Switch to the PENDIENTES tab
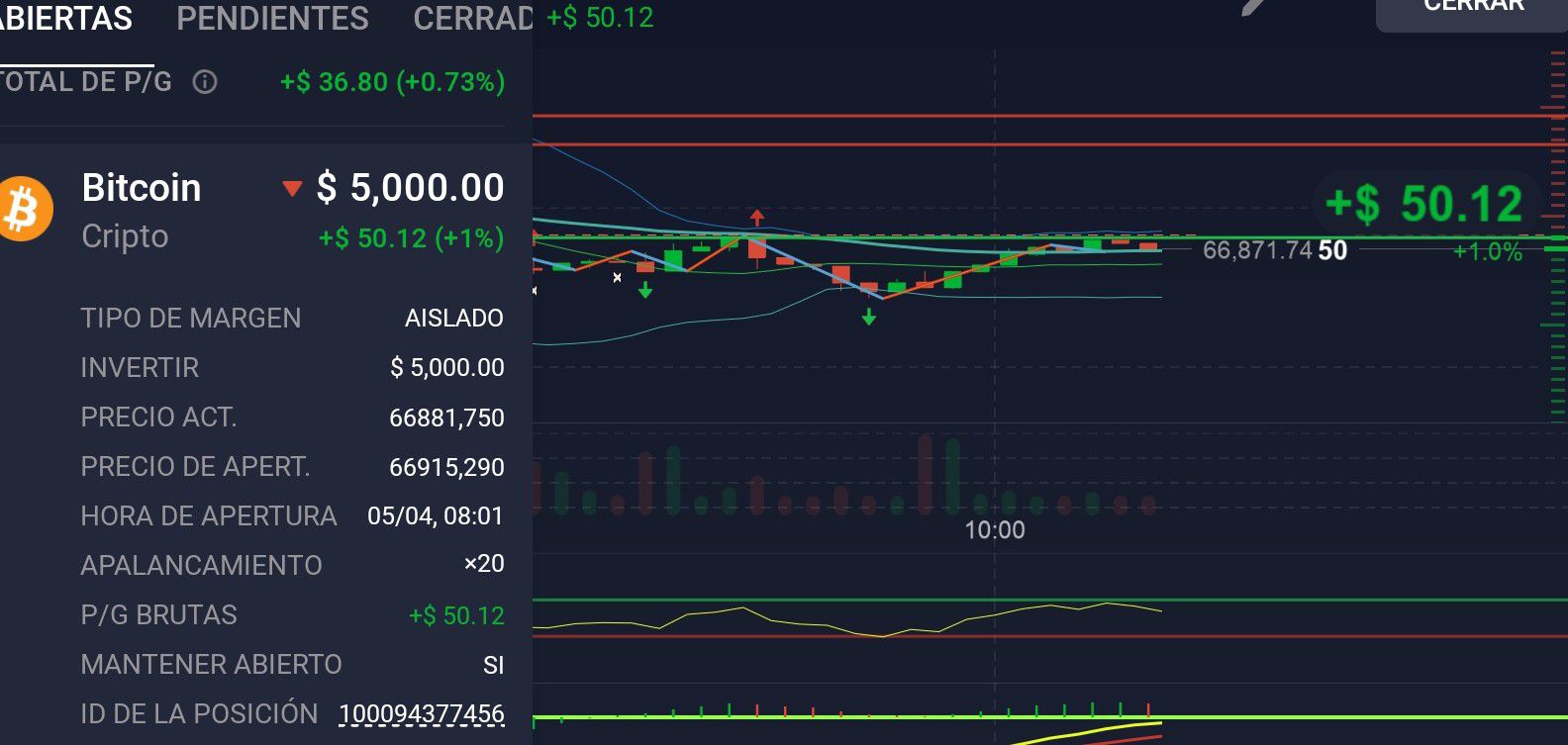1568x745 pixels. click(x=272, y=18)
